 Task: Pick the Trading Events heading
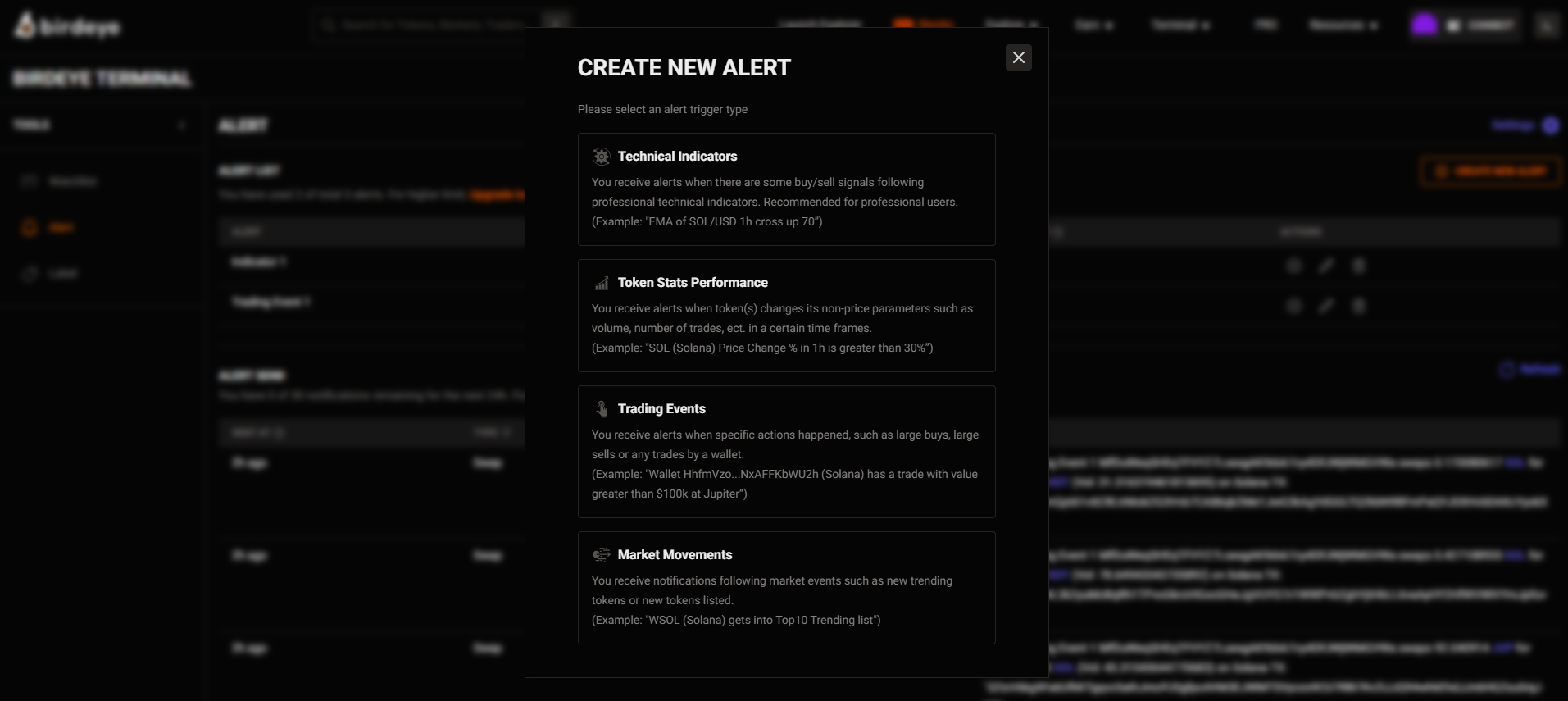[x=661, y=409]
